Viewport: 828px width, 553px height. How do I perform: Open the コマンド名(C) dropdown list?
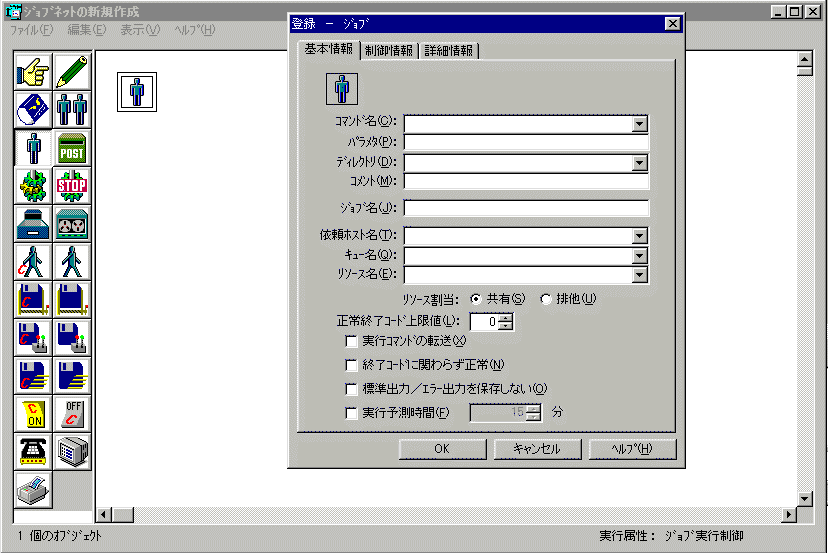pyautogui.click(x=639, y=124)
